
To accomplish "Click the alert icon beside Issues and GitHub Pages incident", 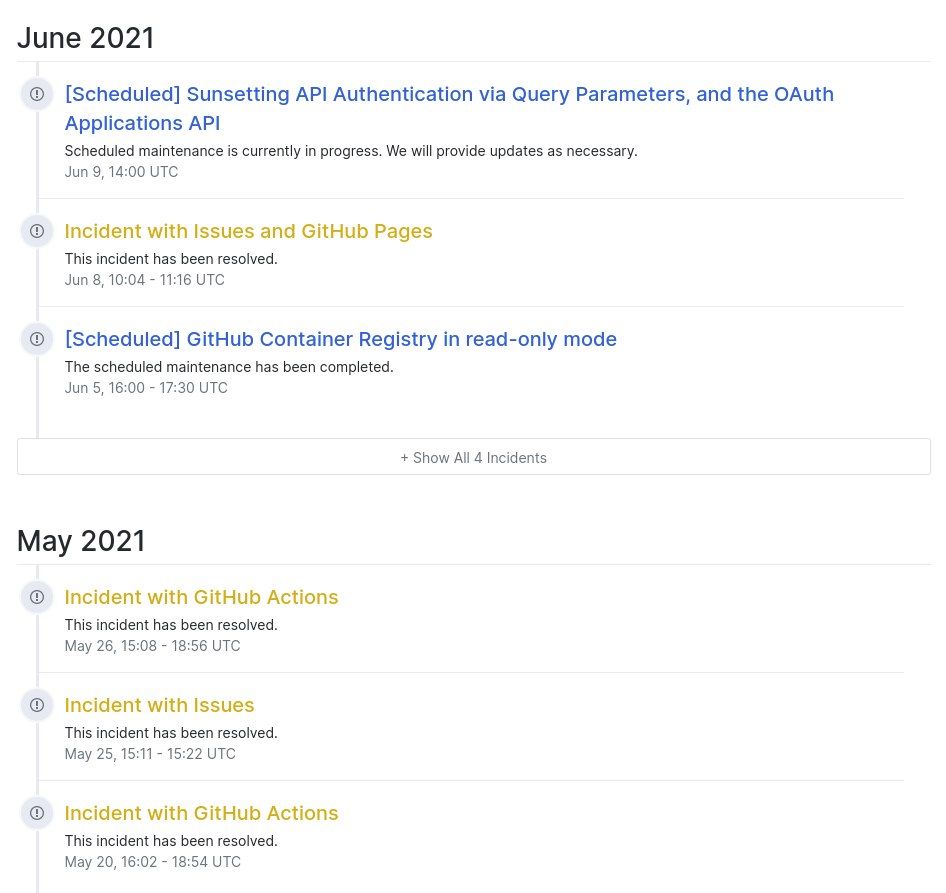I will click(x=37, y=231).
